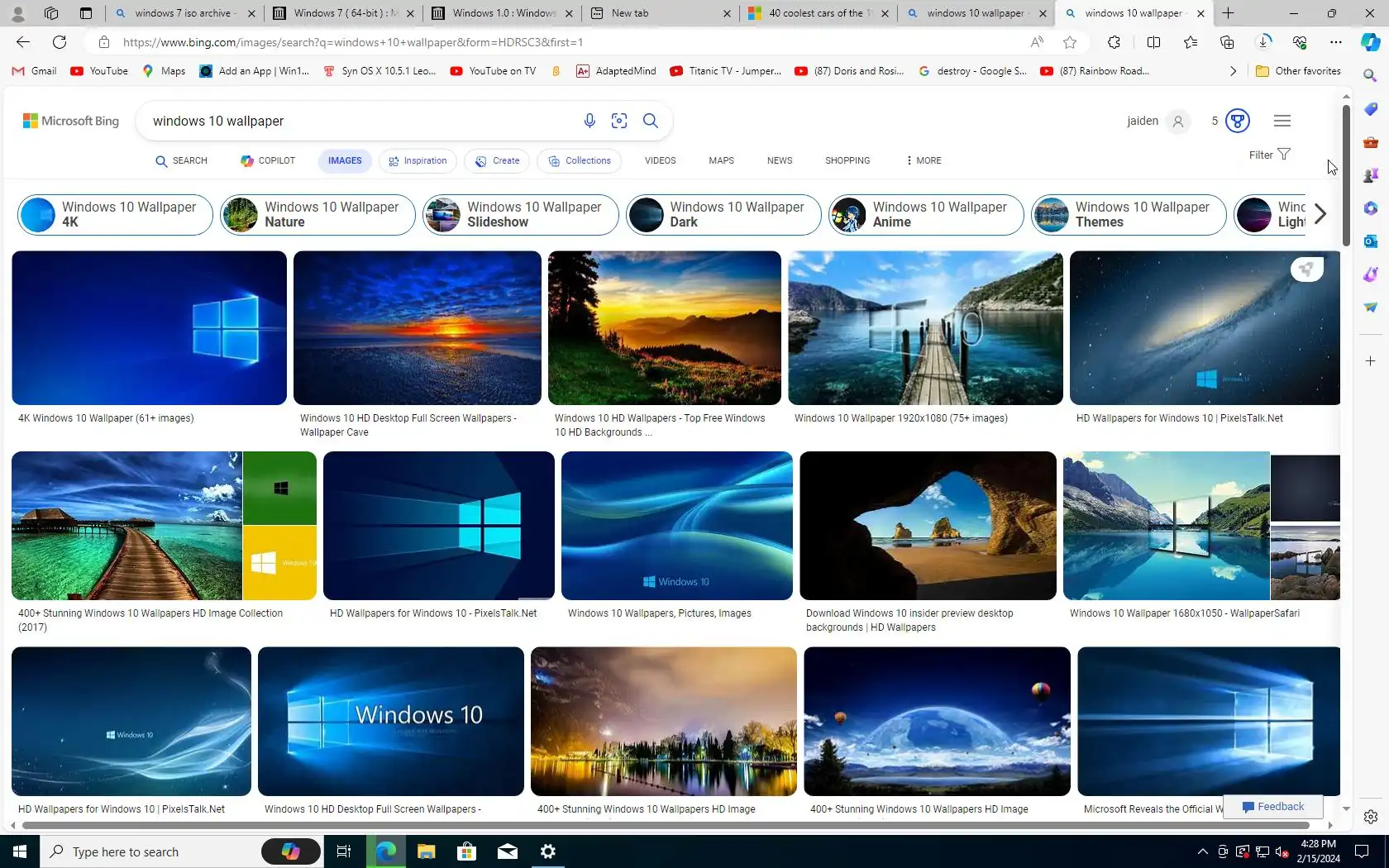Open File Explorer from the taskbar
This screenshot has width=1389, height=868.
click(427, 851)
